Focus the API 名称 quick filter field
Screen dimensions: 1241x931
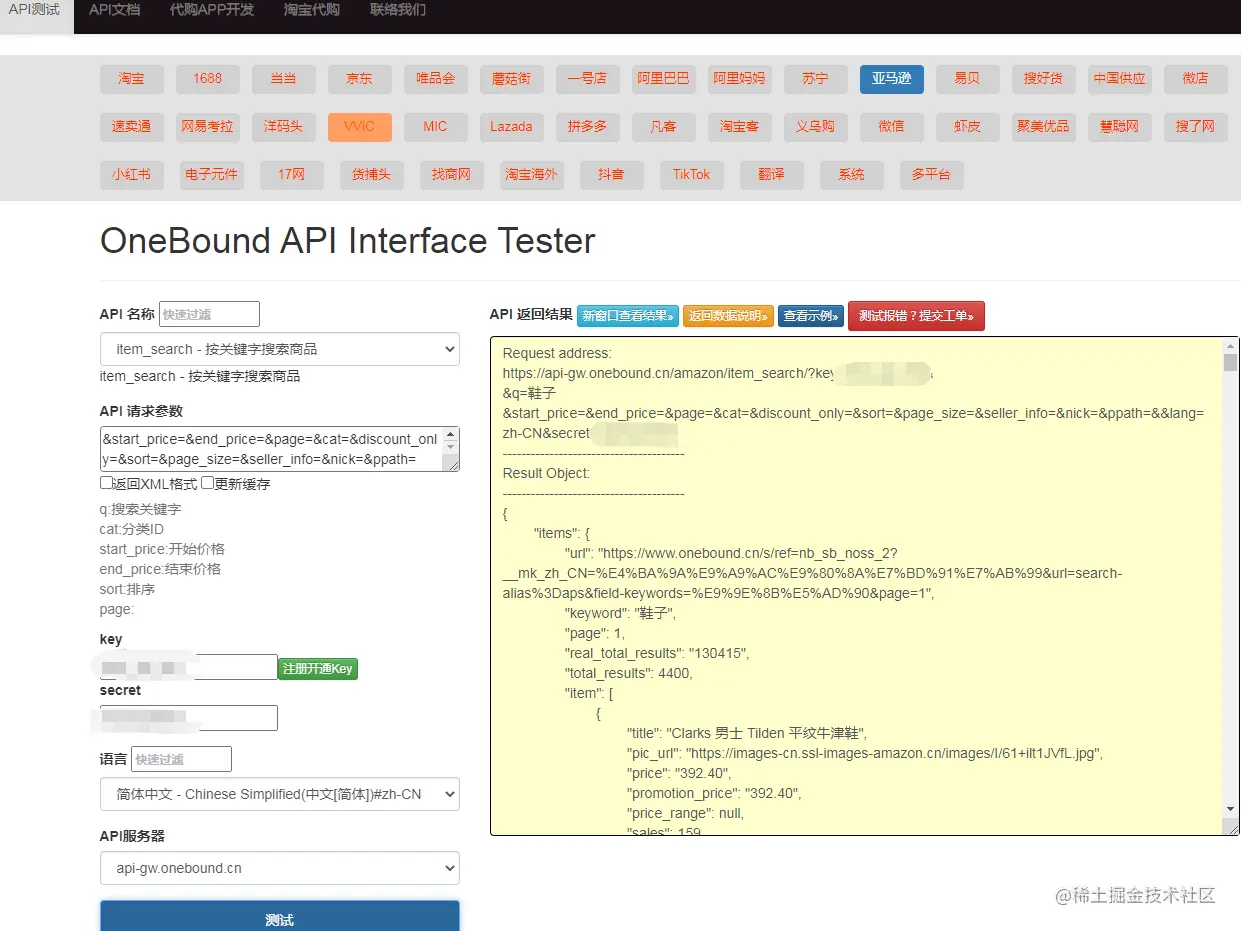[x=209, y=314]
